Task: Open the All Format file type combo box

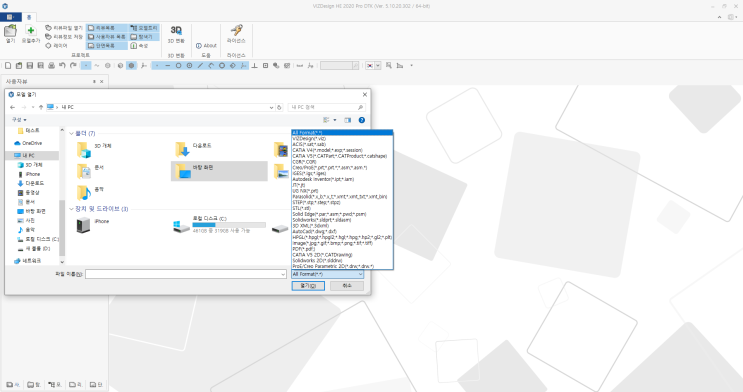Action: 327,274
